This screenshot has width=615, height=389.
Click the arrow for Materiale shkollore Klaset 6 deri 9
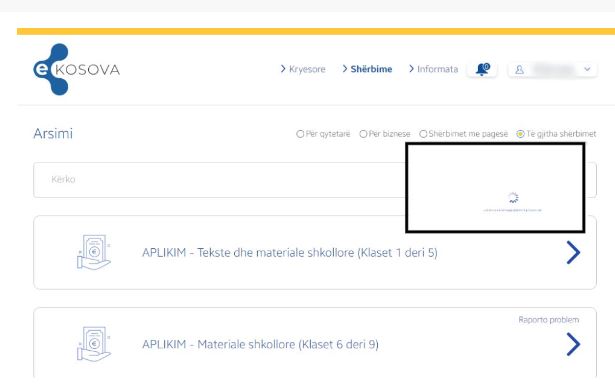(573, 344)
